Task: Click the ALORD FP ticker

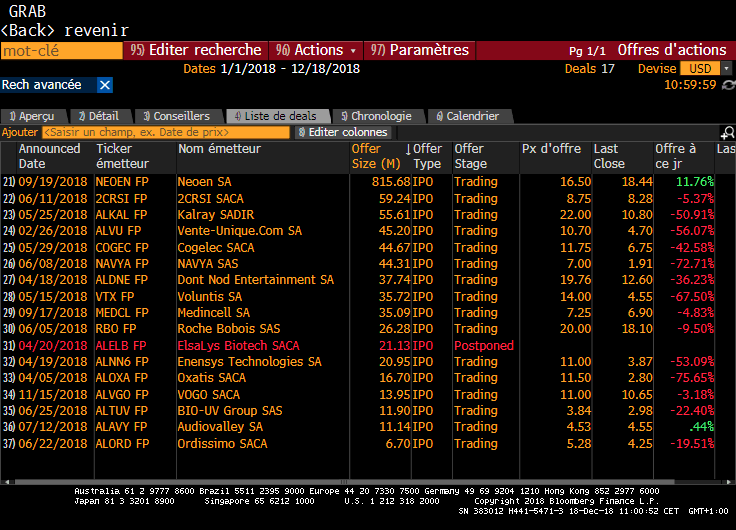Action: 122,444
